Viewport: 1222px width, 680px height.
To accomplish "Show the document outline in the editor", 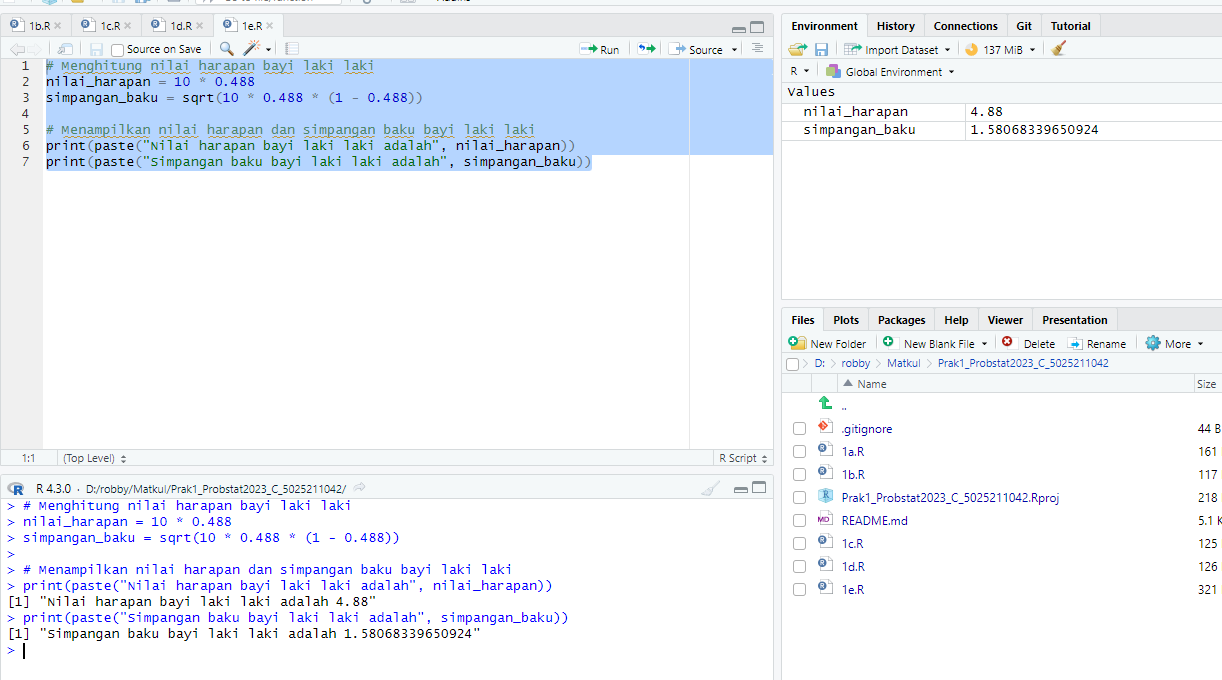I will point(757,48).
